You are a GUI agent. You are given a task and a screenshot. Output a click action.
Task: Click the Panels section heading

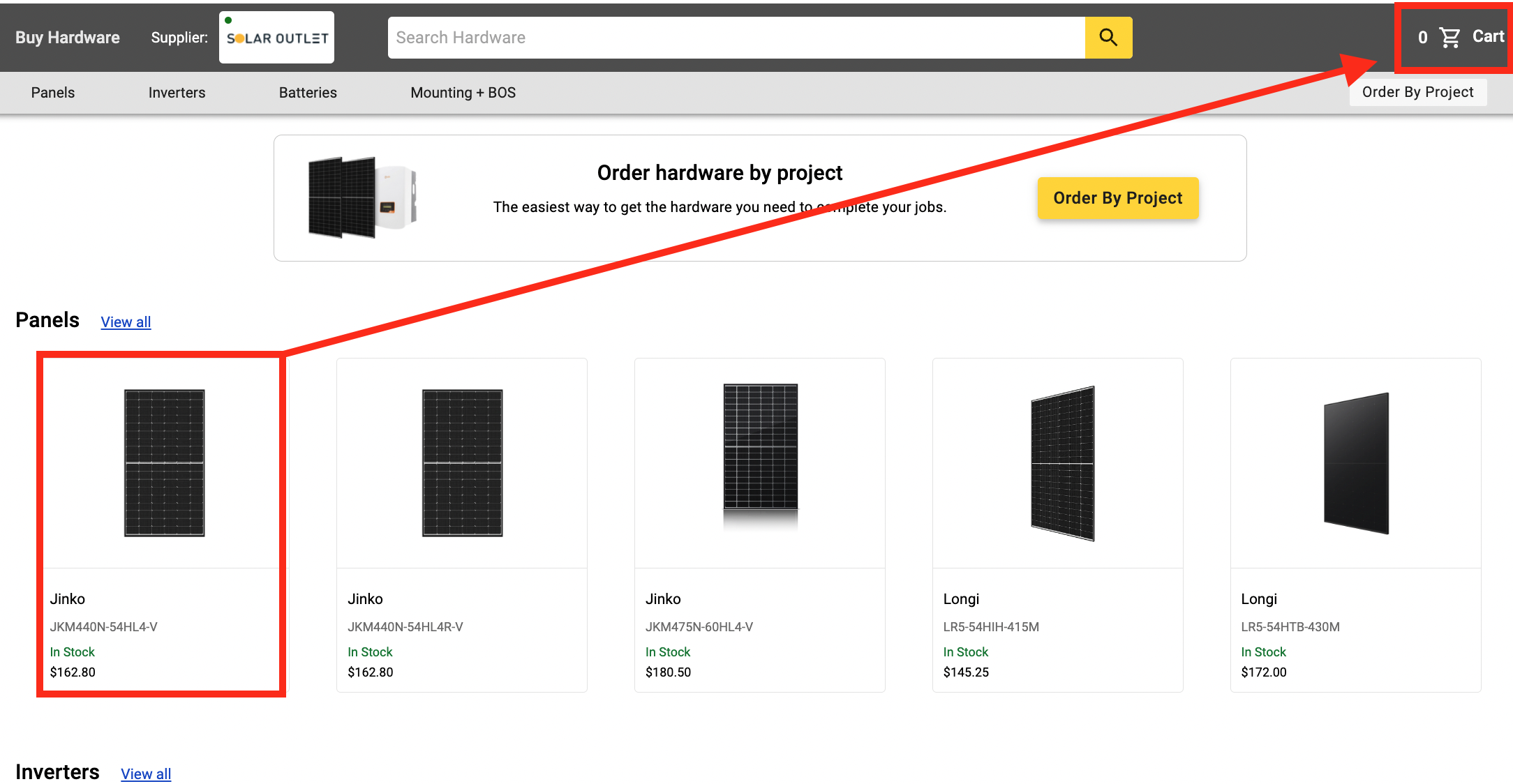tap(47, 320)
